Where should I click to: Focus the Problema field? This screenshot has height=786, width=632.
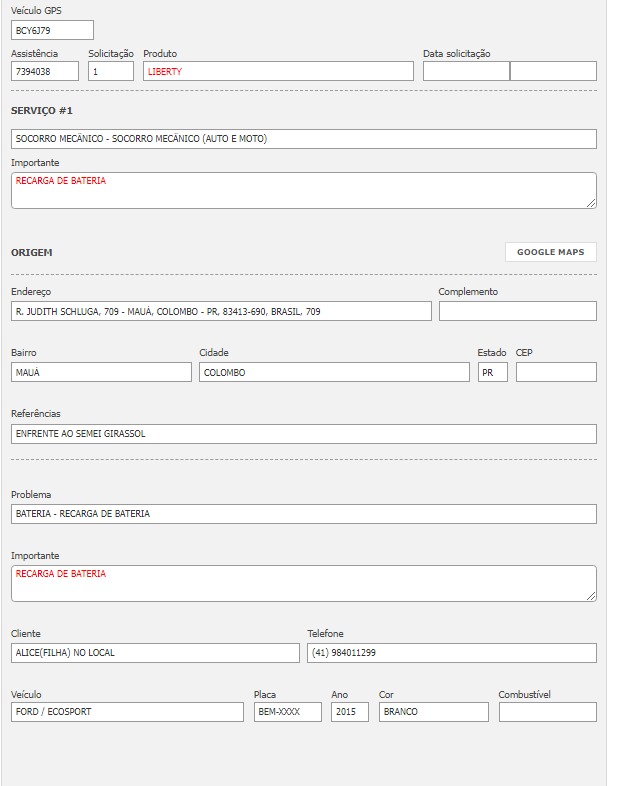tap(303, 514)
